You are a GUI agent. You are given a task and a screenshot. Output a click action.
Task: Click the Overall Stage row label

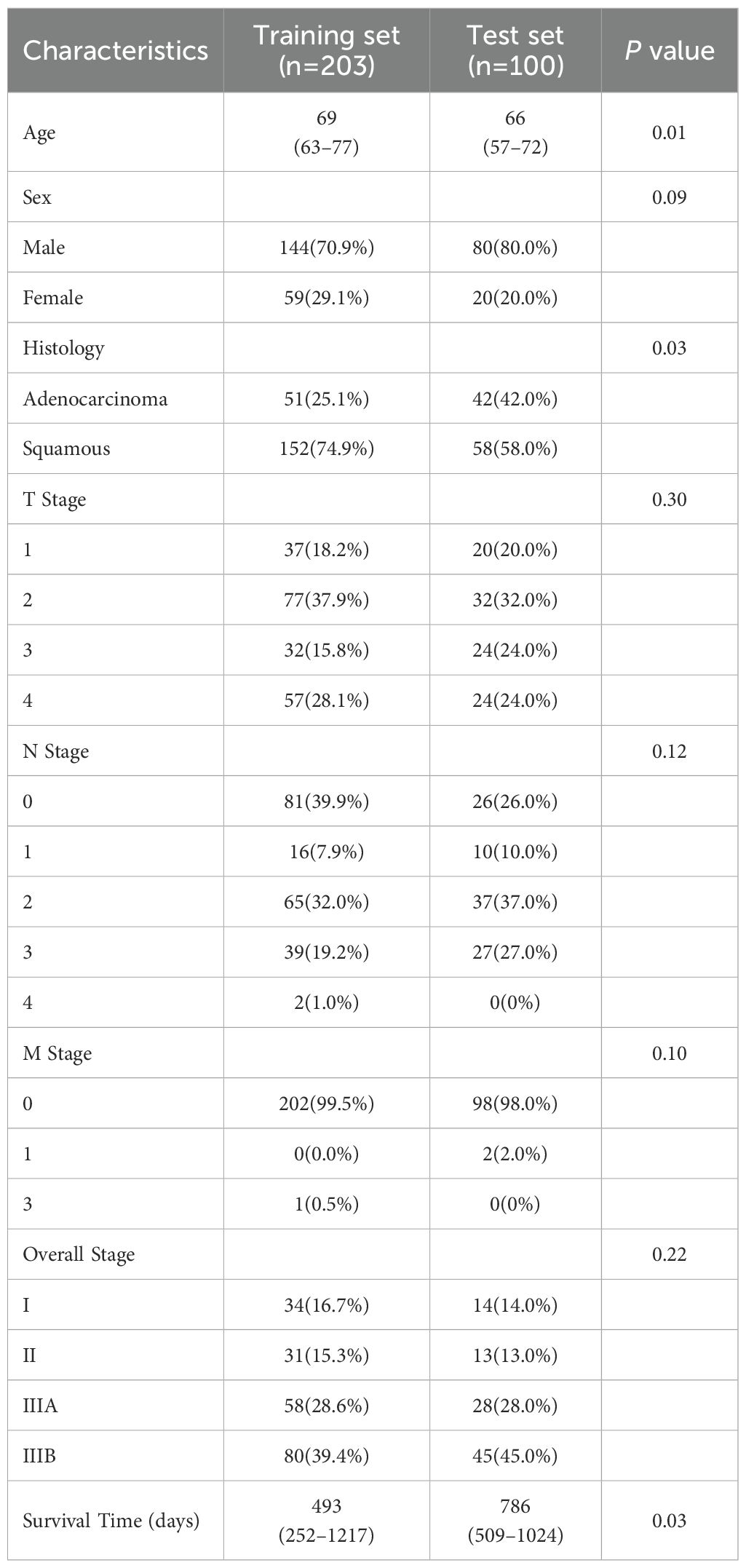coord(79,1254)
